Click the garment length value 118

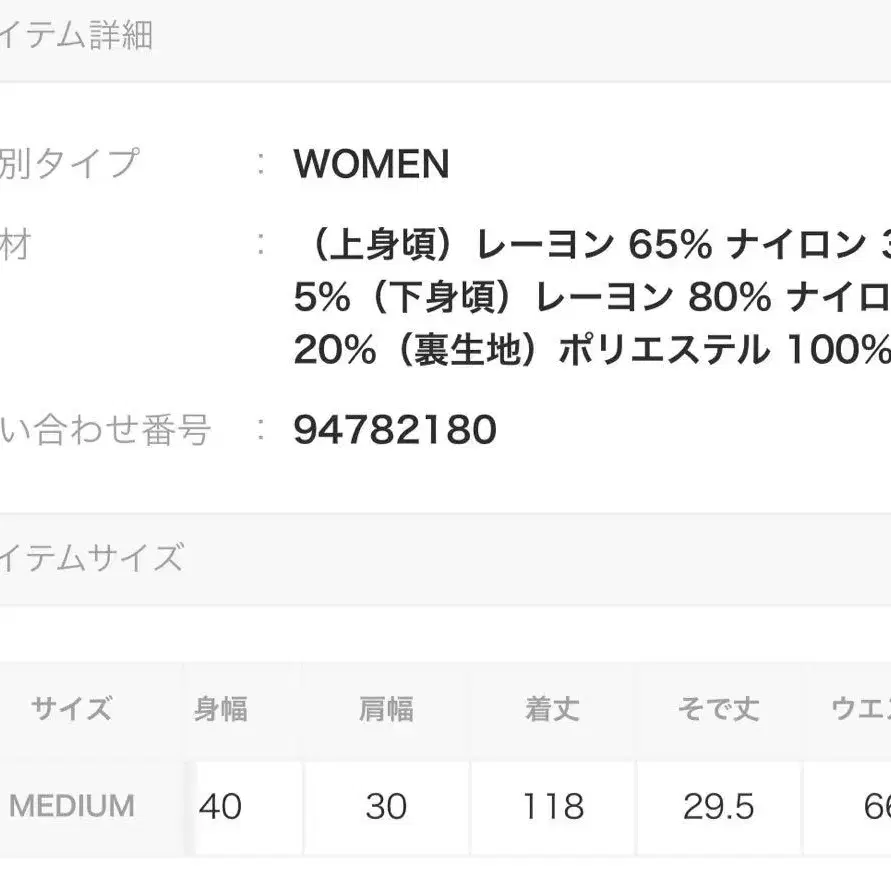pyautogui.click(x=553, y=806)
